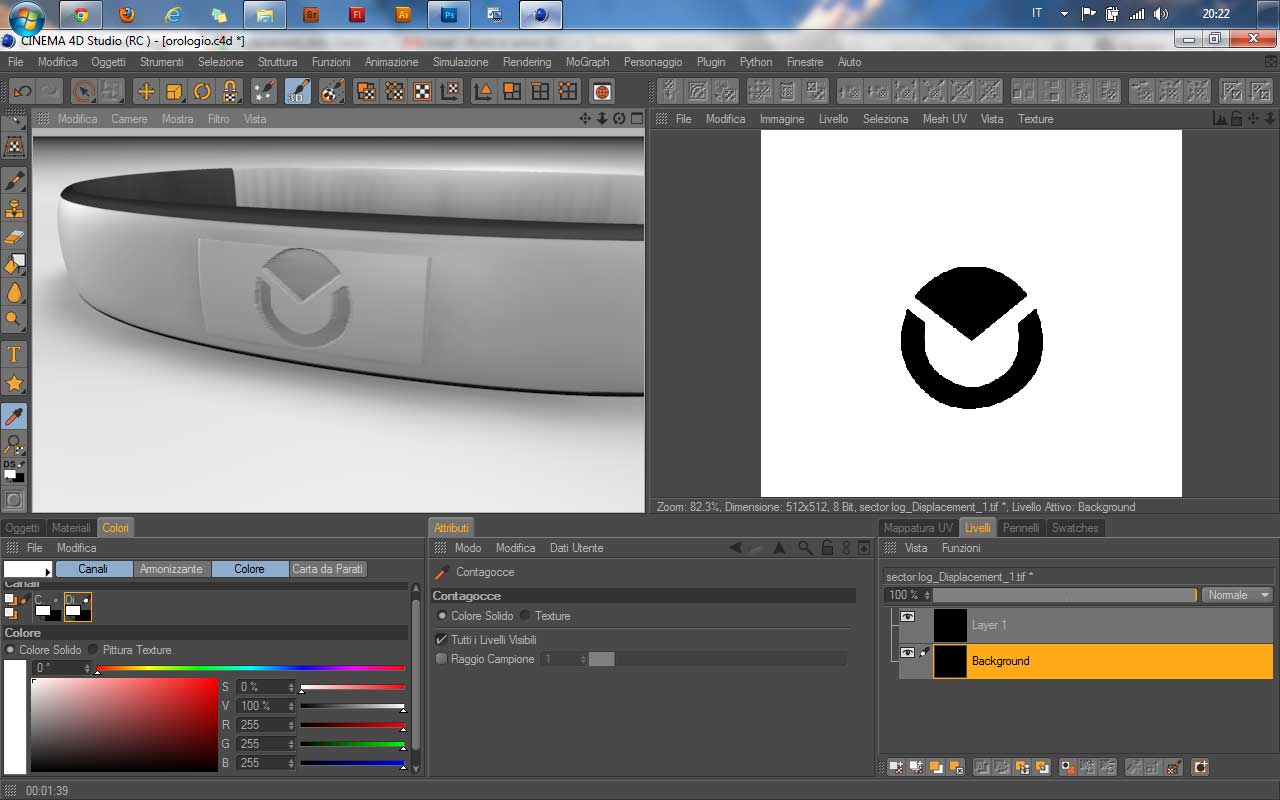The height and width of the screenshot is (800, 1280).
Task: Select Colore Solido radio under Contagocce
Action: tap(443, 616)
